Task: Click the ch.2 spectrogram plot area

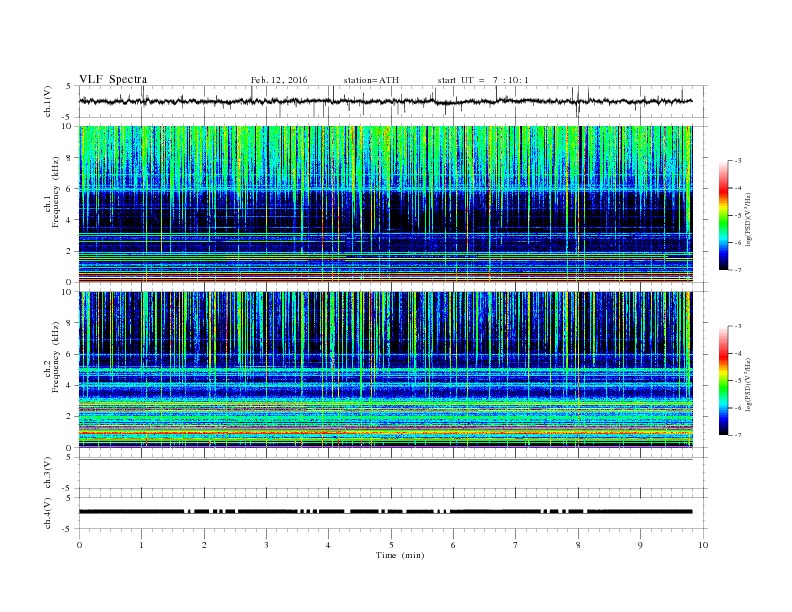Action: pos(386,370)
